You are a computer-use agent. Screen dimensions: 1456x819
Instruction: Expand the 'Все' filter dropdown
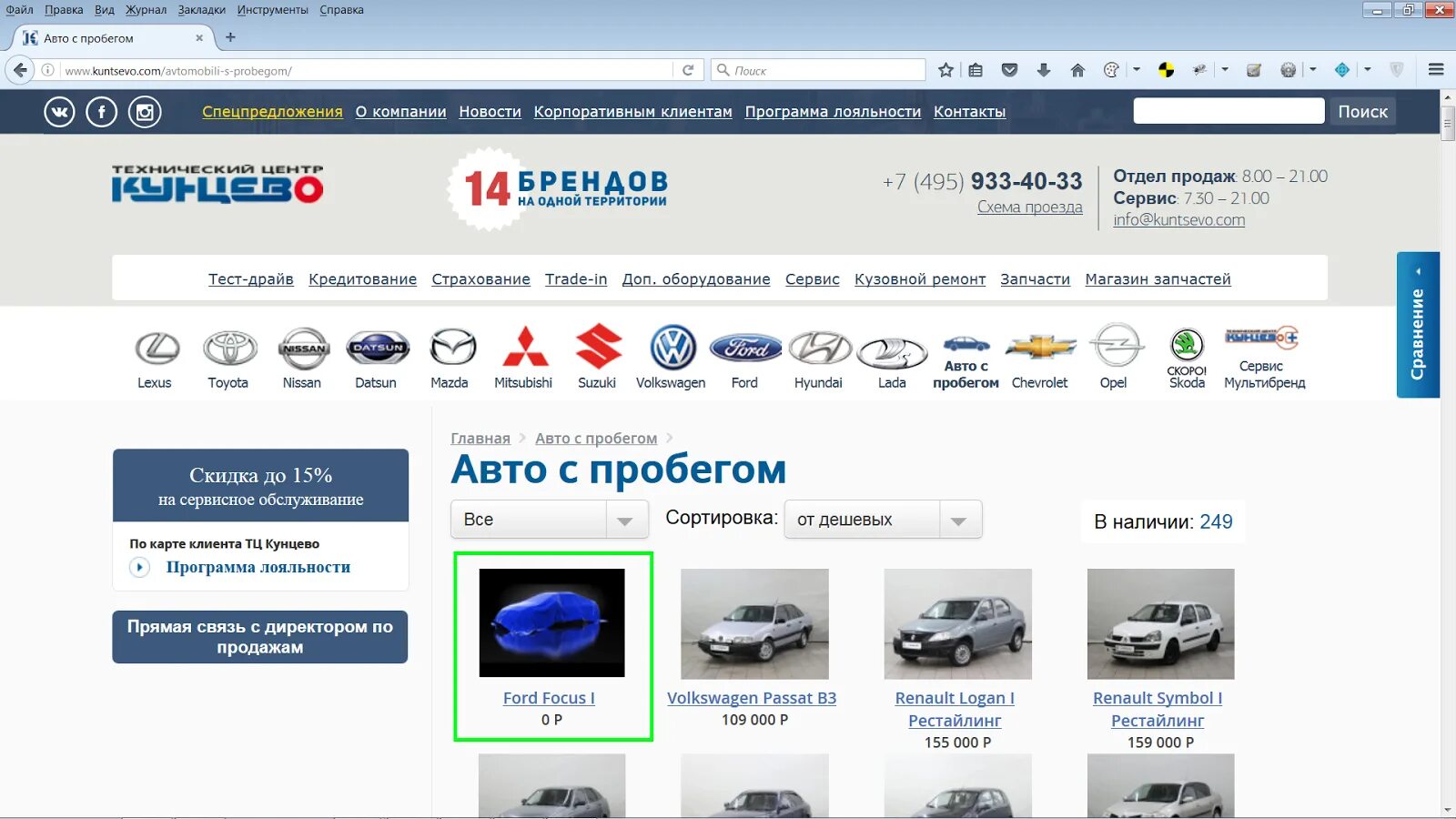(550, 520)
